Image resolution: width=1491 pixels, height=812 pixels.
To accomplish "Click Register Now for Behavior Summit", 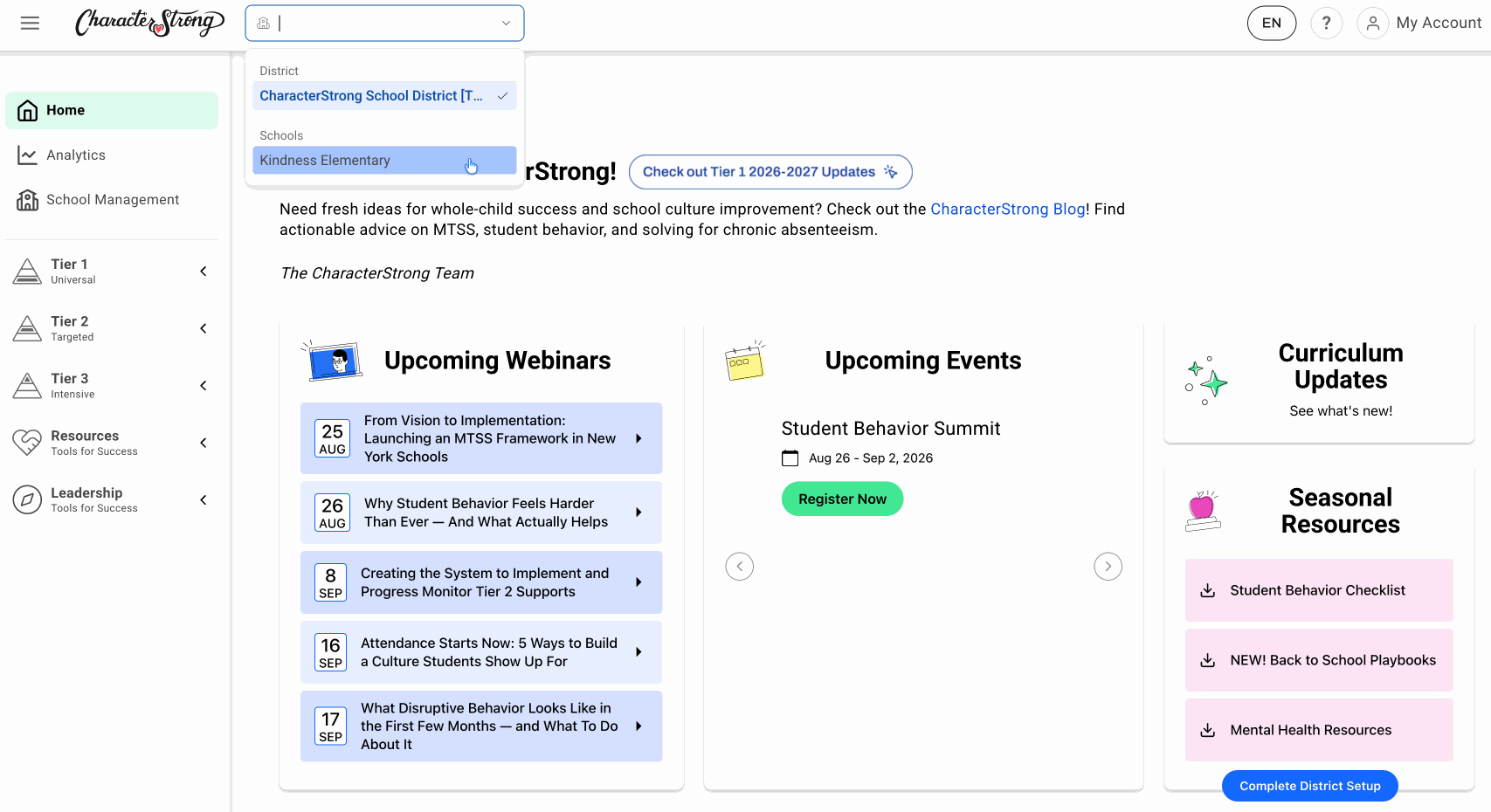I will coord(842,499).
